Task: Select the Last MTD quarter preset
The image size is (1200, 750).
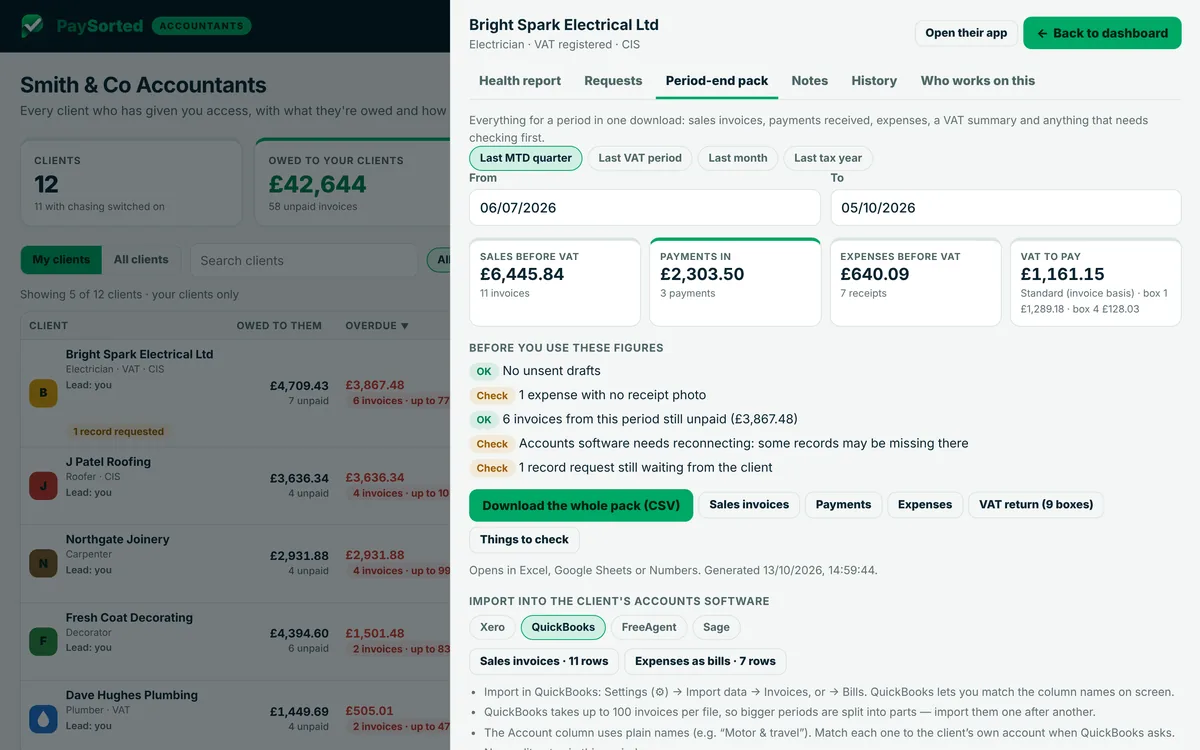Action: pos(526,158)
